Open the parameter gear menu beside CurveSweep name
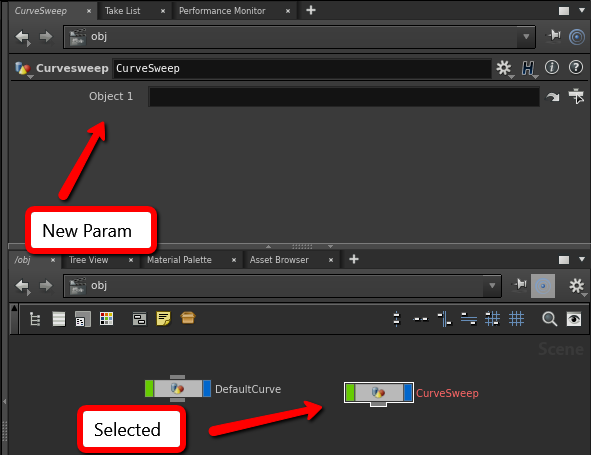 tap(504, 68)
